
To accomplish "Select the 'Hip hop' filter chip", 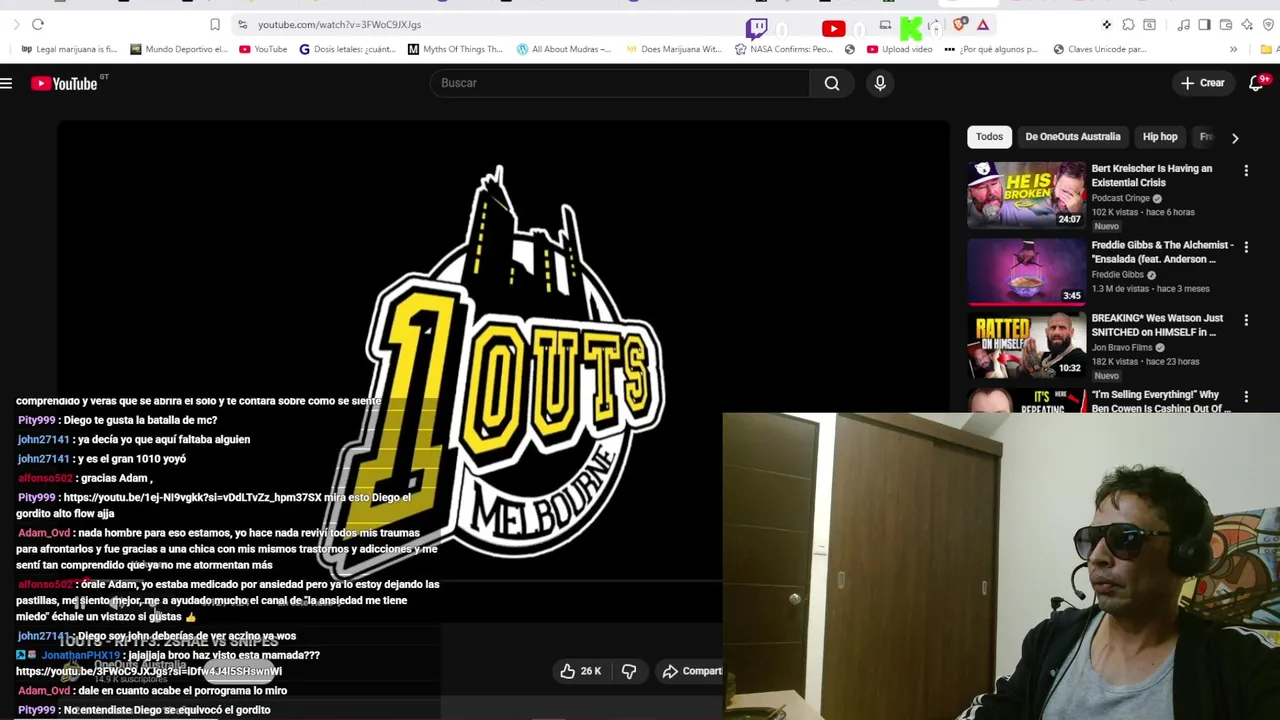I will 1160,137.
